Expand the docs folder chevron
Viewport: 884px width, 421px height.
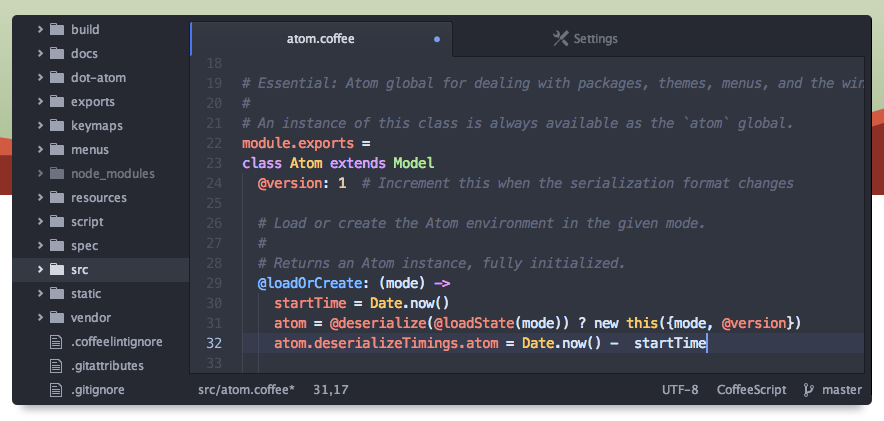(40, 54)
